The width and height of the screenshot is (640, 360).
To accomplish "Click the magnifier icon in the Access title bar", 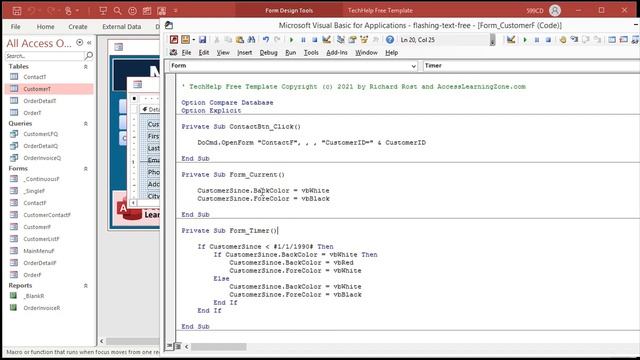I will coord(118,11).
